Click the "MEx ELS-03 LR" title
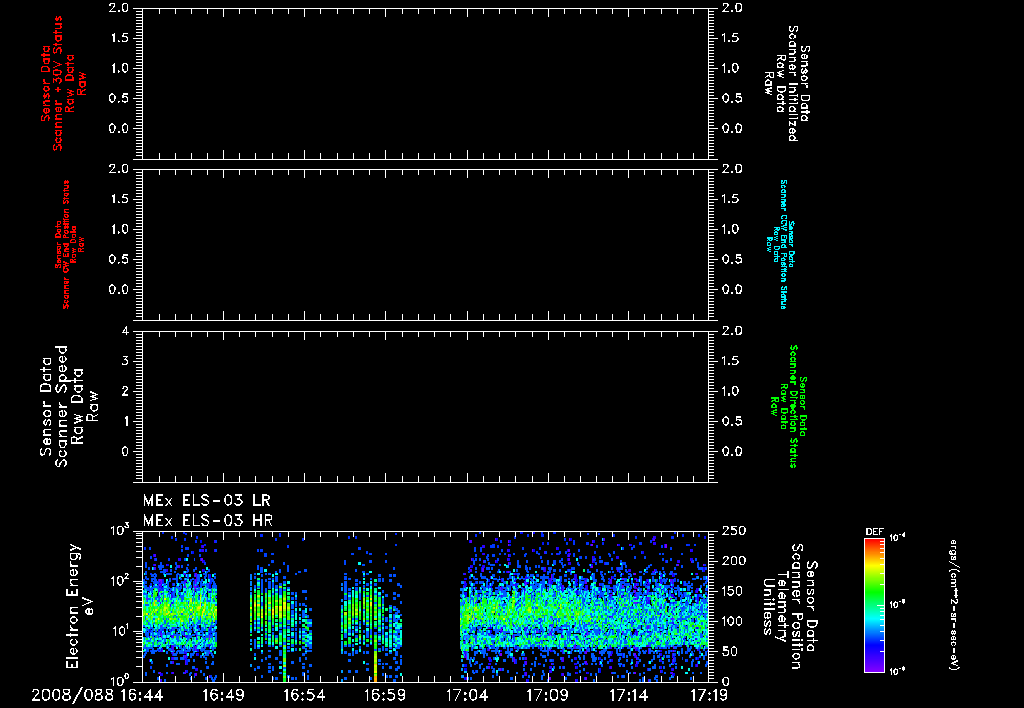The height and width of the screenshot is (708, 1024). click(x=206, y=501)
